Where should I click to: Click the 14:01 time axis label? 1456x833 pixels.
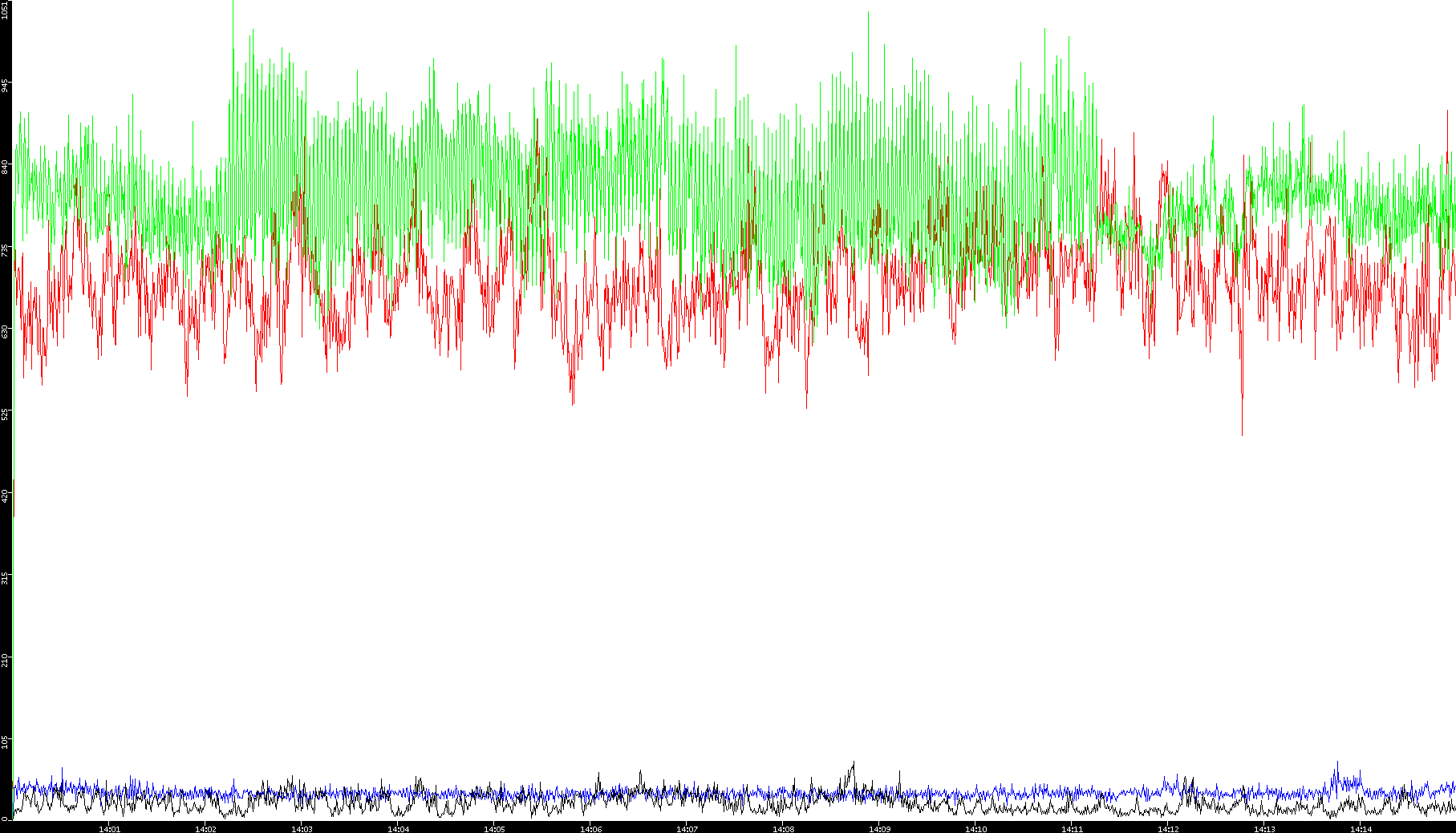109,829
